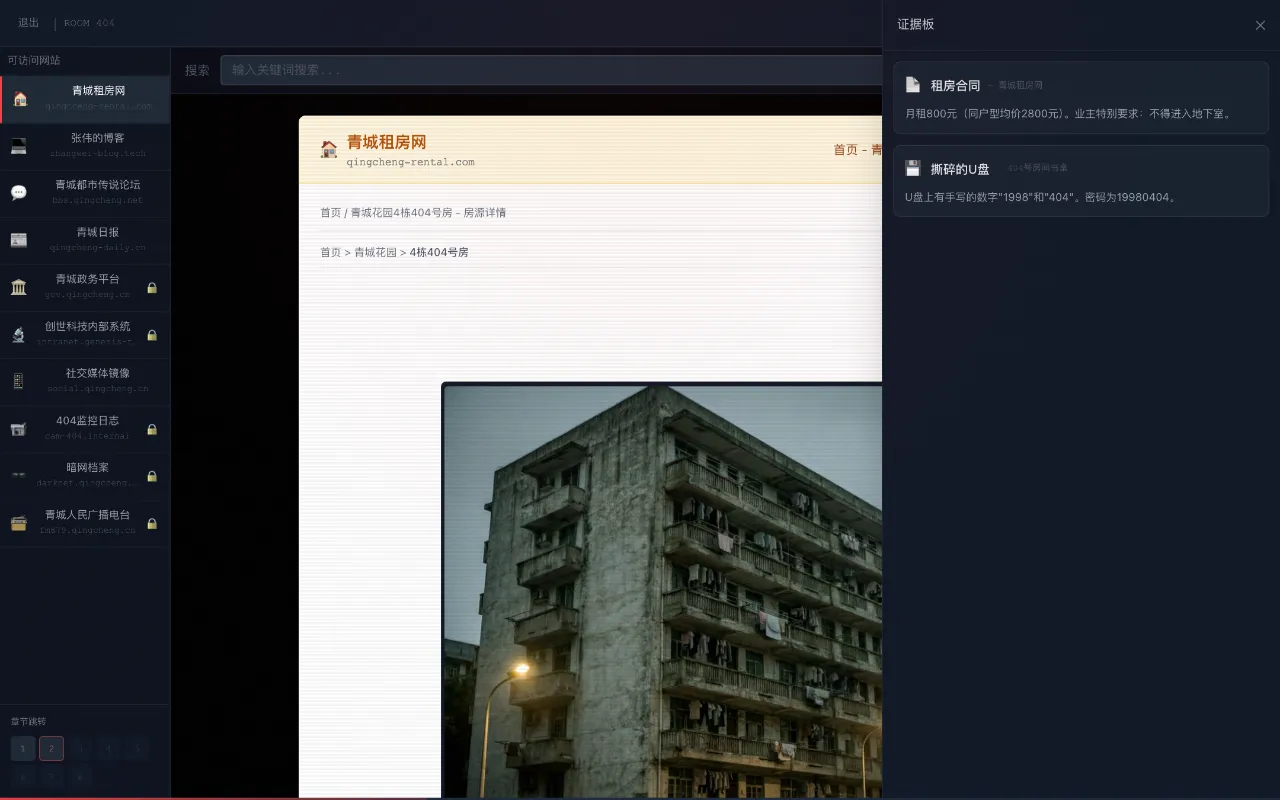The image size is (1280, 800).
Task: Select the locked 暗网档案 site
Action: click(x=85, y=476)
